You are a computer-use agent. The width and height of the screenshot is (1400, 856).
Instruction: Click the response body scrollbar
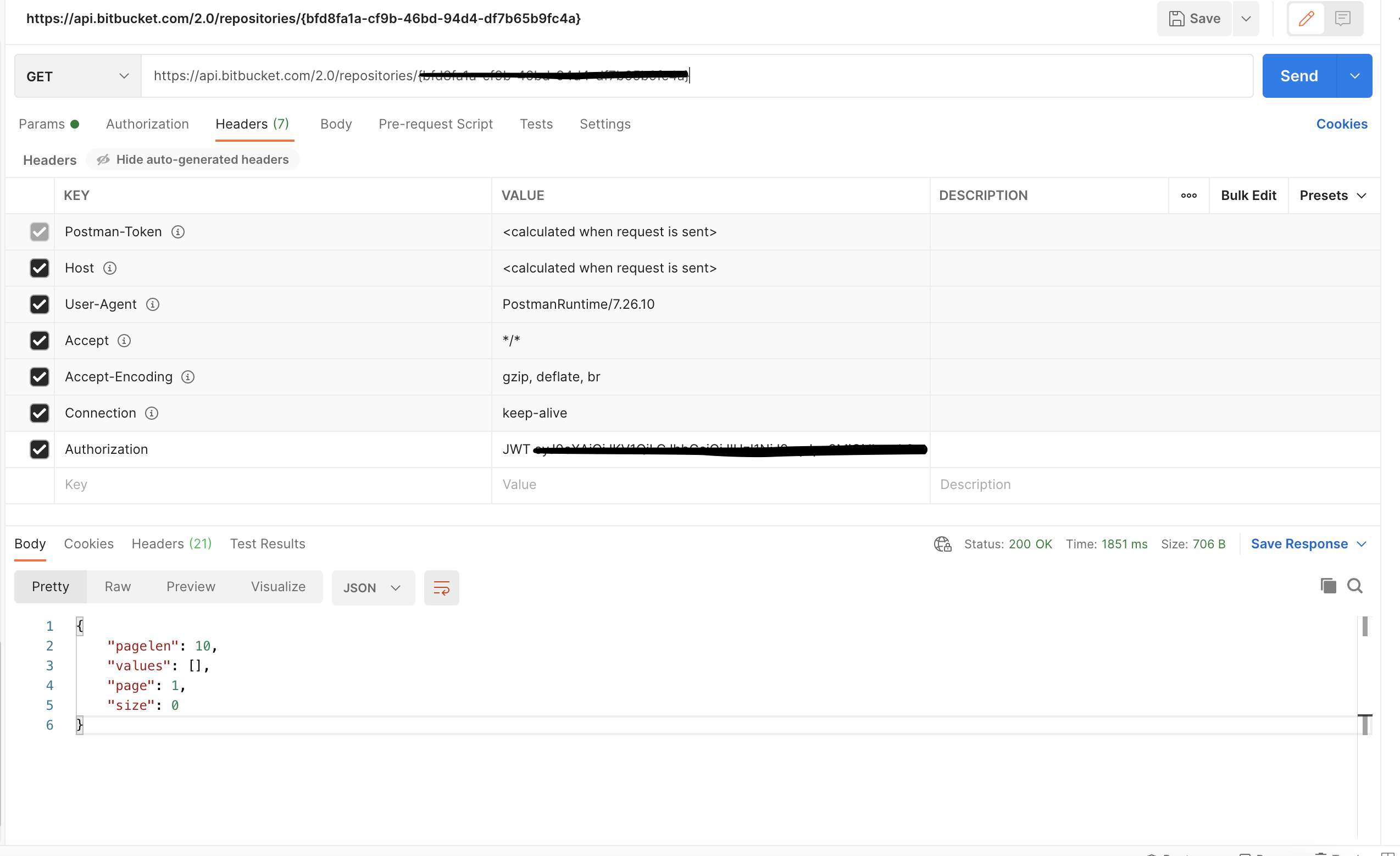click(1365, 627)
